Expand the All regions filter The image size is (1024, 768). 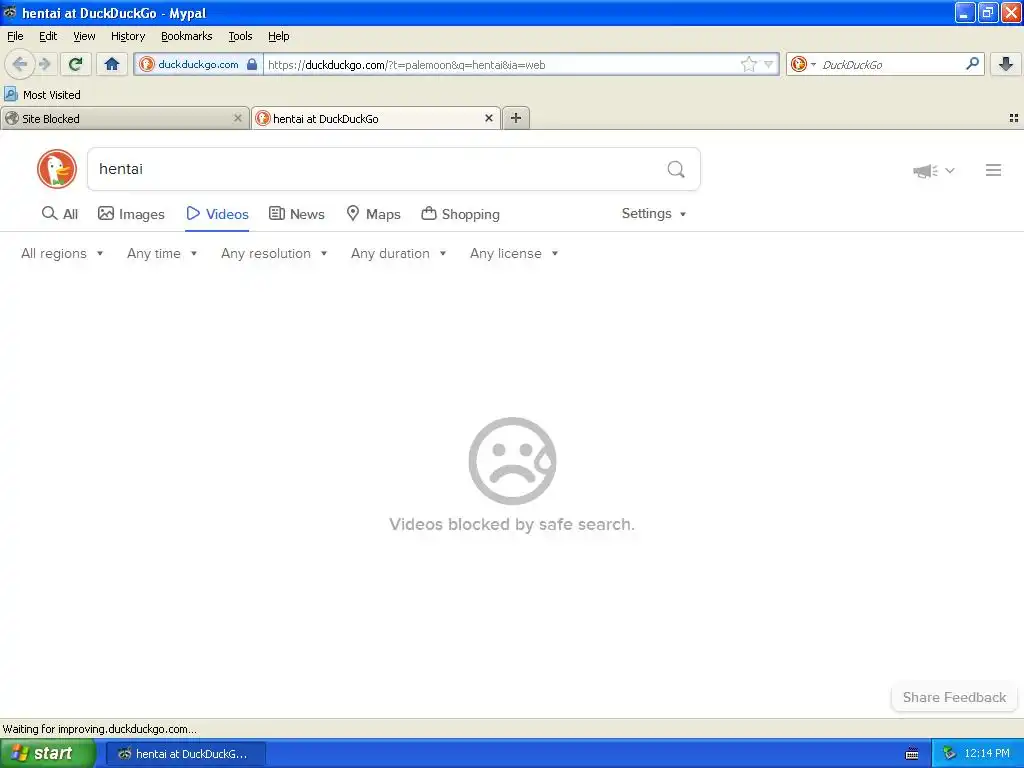[62, 253]
